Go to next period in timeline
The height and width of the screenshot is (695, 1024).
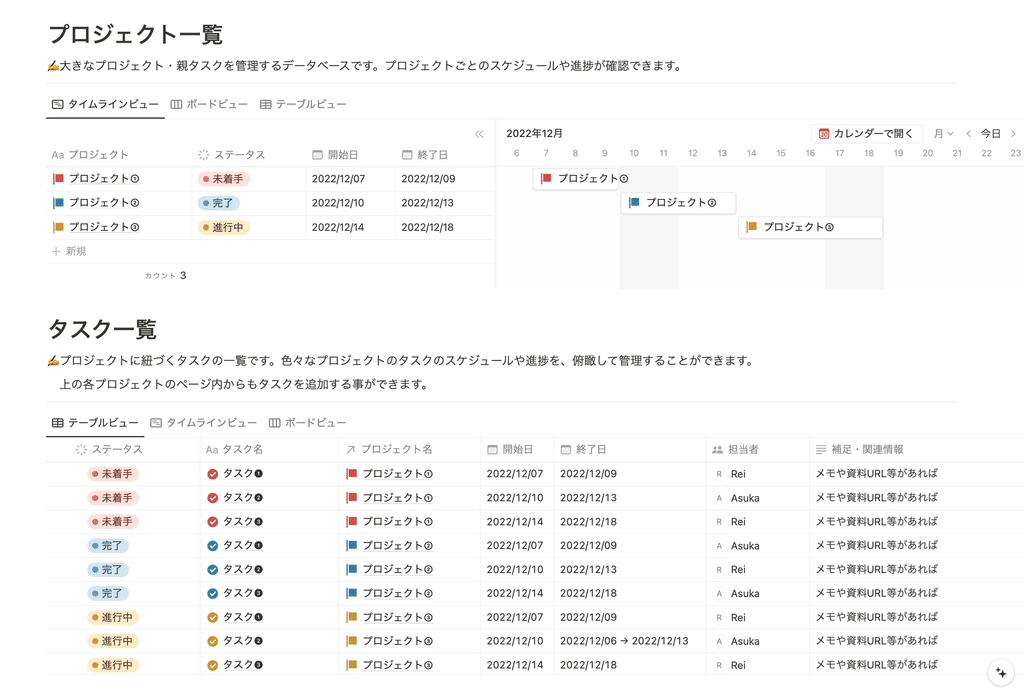pyautogui.click(x=1014, y=134)
